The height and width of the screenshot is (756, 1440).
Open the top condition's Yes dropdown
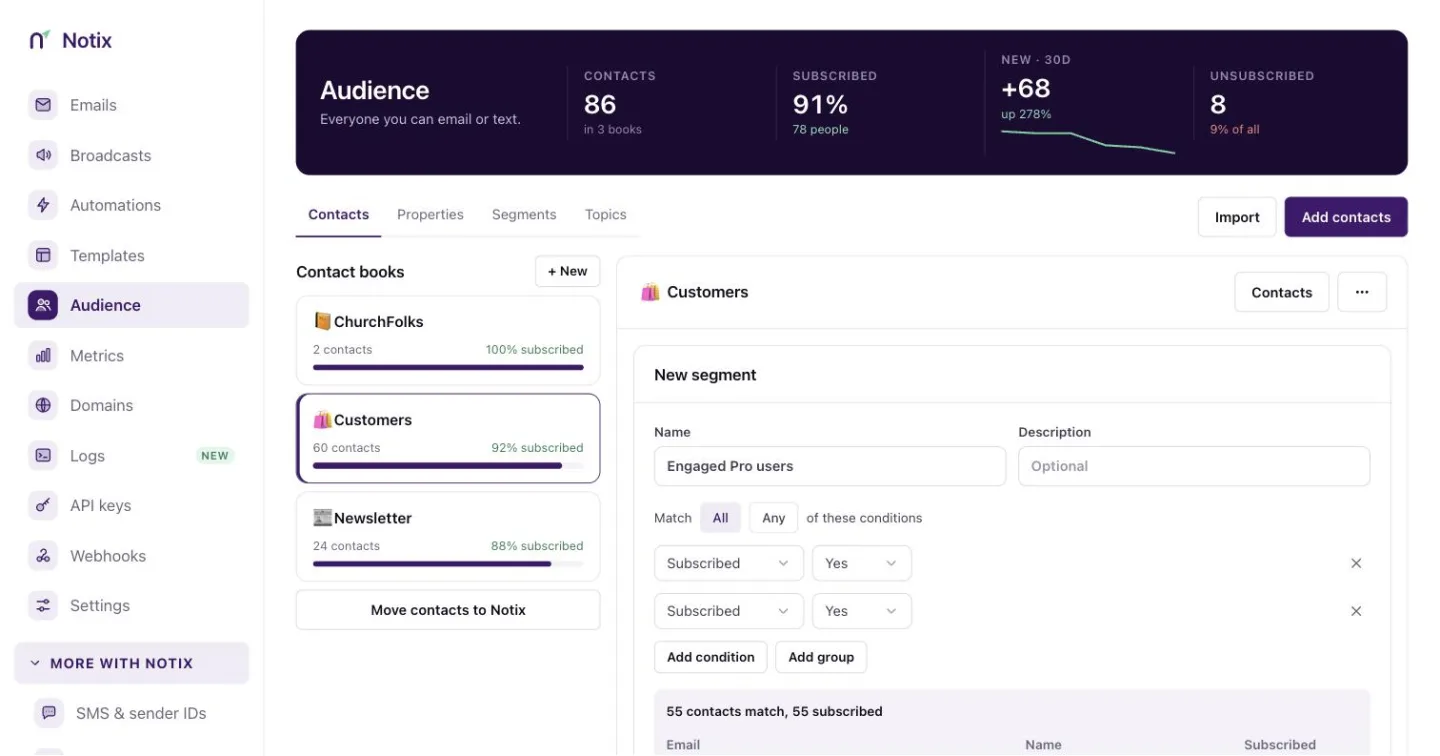point(862,563)
